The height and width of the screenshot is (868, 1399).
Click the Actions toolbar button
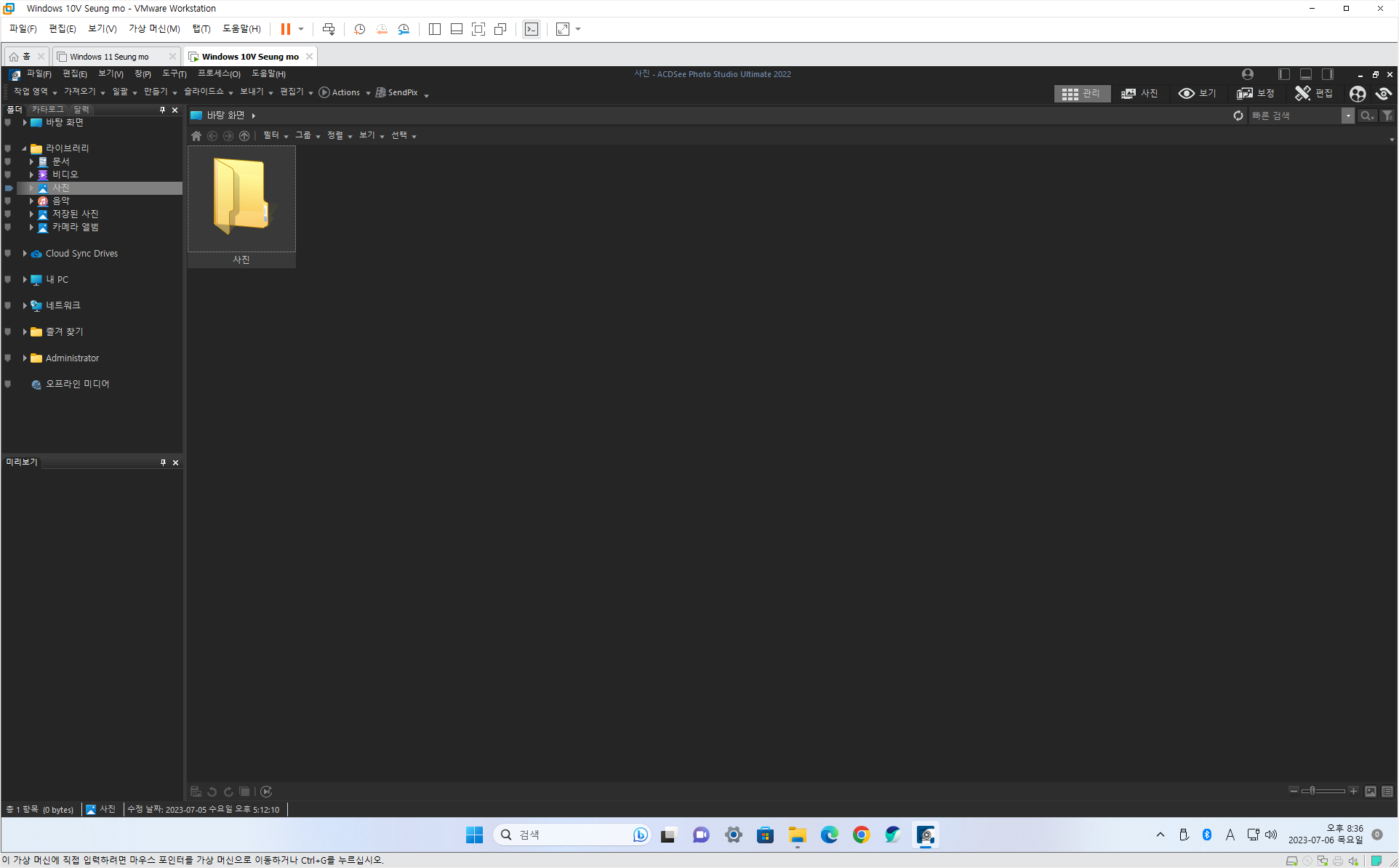344,92
